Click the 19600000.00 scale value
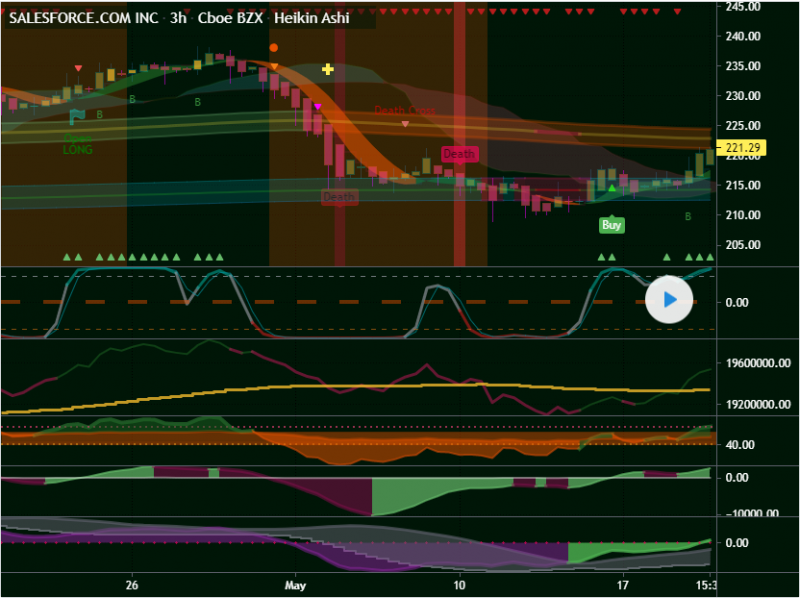The height and width of the screenshot is (598, 800). [x=756, y=365]
